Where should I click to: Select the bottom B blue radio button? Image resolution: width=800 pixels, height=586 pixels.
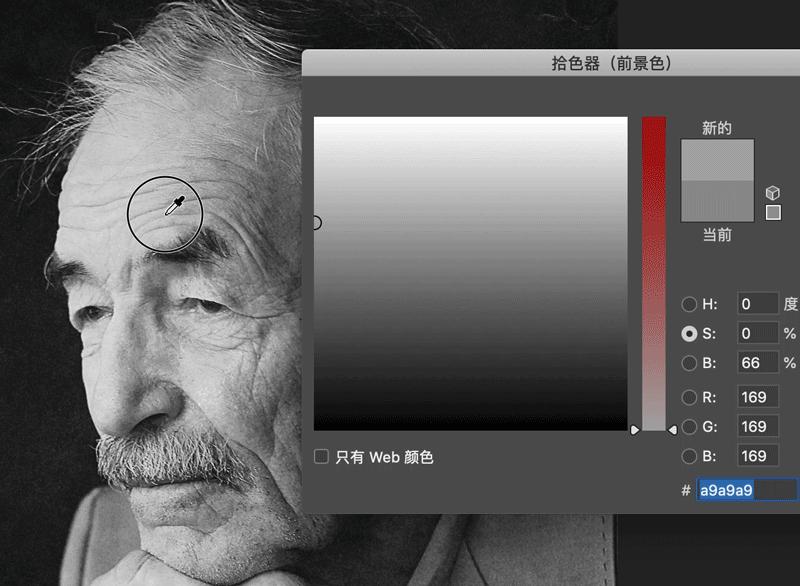coord(689,455)
